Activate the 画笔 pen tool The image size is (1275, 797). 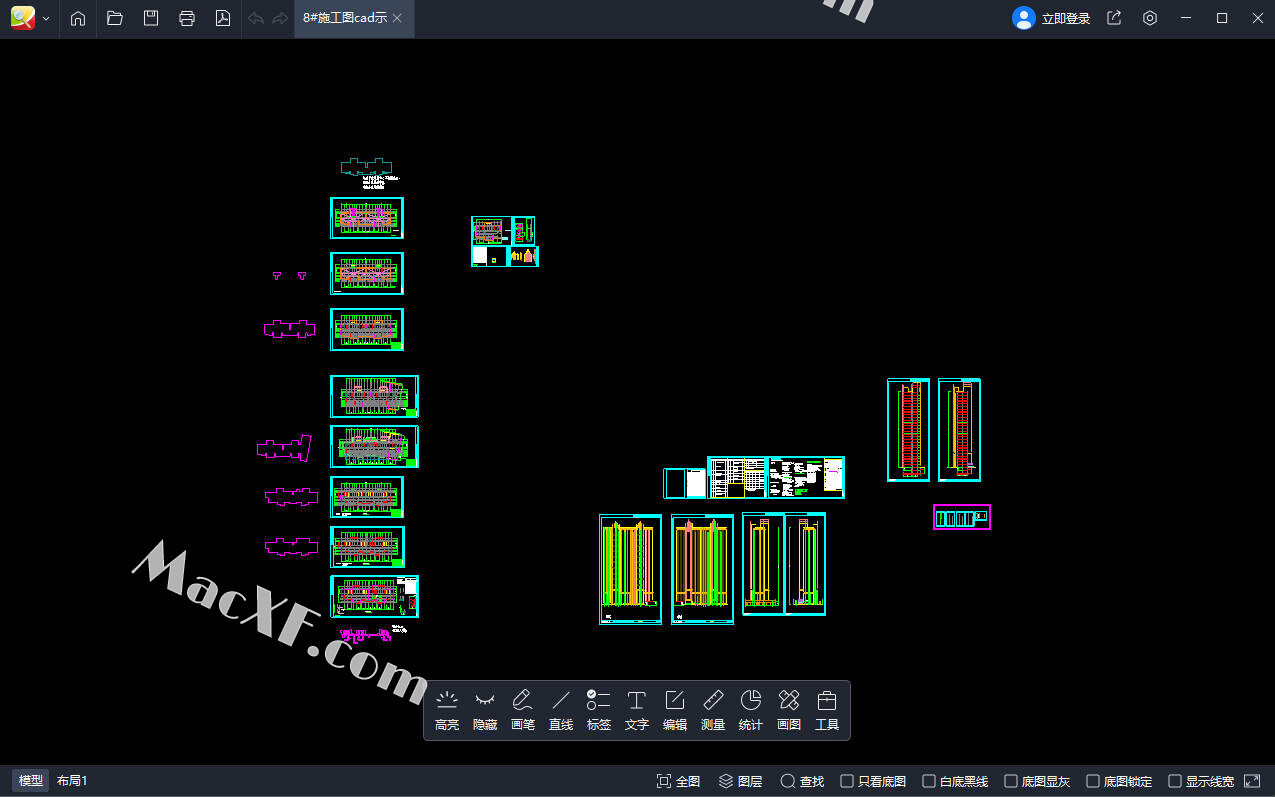522,710
